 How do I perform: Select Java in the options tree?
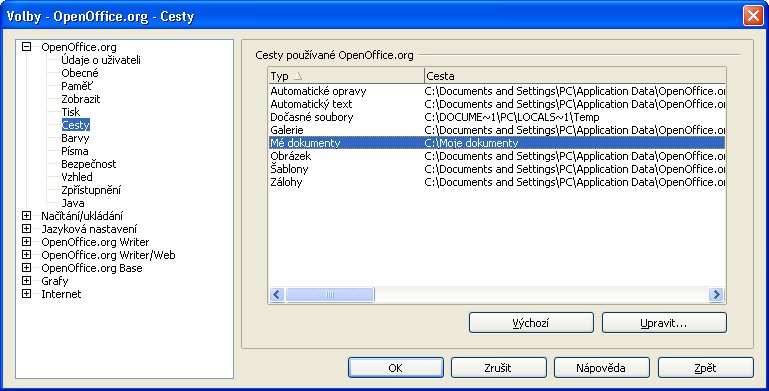point(73,203)
